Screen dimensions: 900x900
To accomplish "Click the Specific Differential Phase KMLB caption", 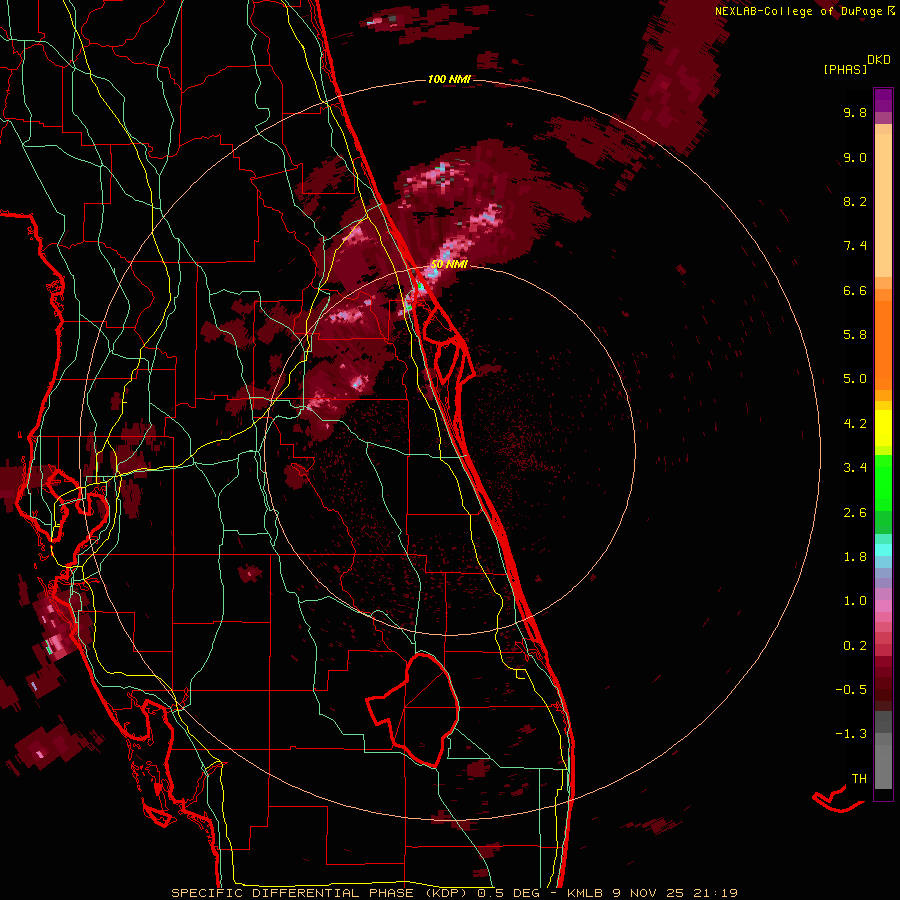I will pos(454,893).
